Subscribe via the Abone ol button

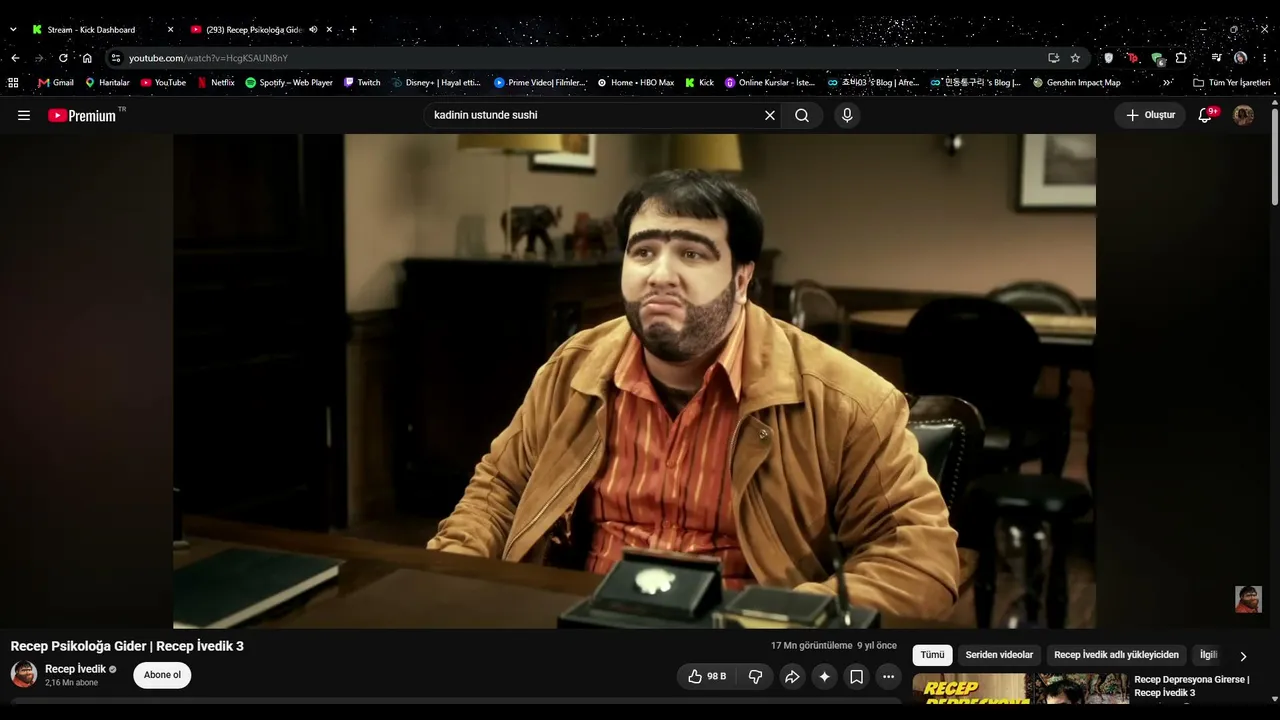coord(162,675)
